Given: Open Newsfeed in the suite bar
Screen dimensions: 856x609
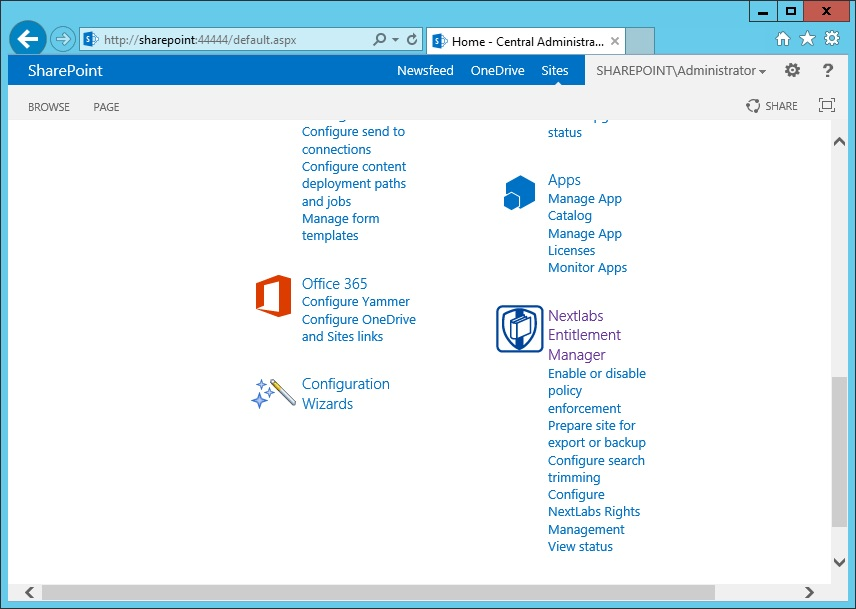Looking at the screenshot, I should click(425, 70).
